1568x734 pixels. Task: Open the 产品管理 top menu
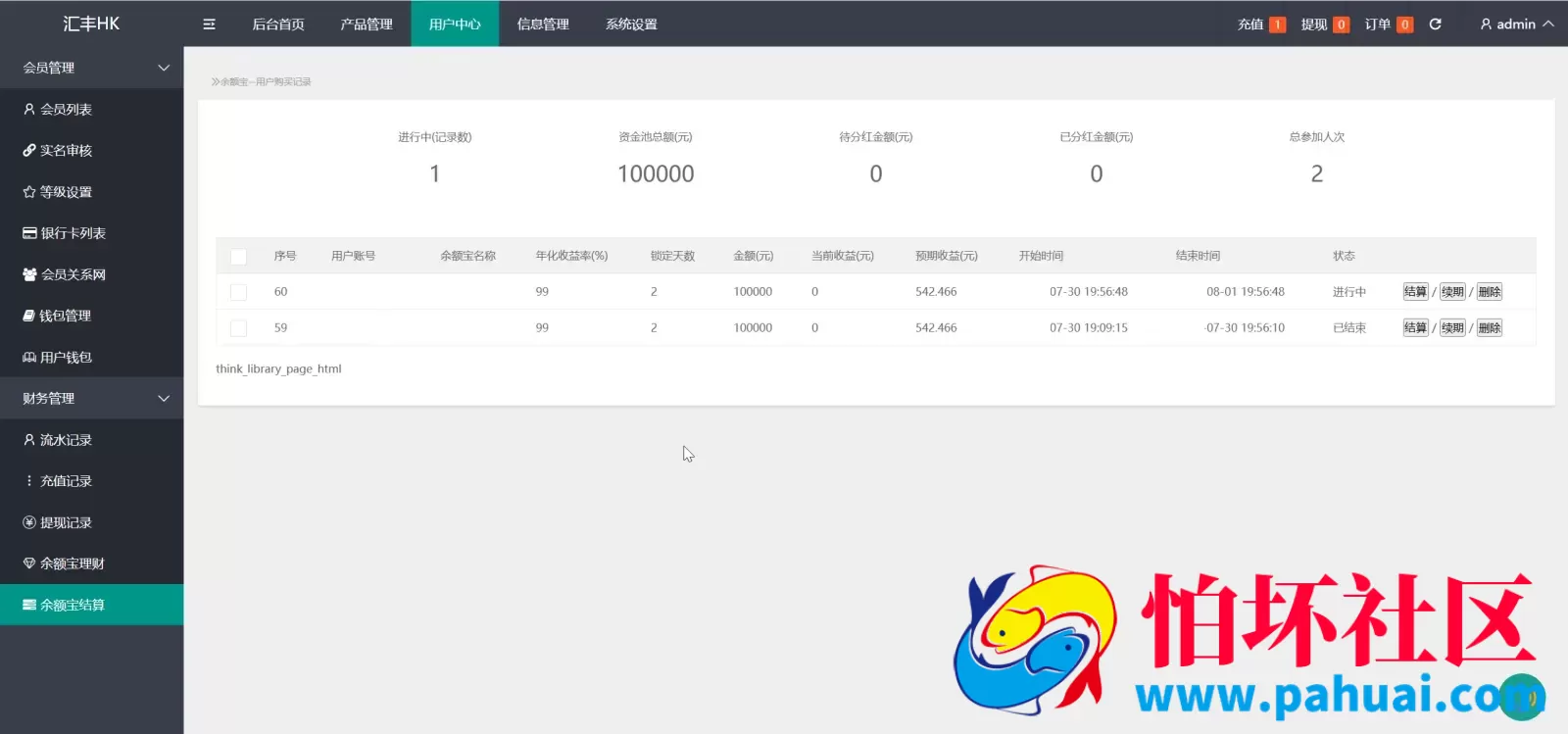[x=367, y=24]
